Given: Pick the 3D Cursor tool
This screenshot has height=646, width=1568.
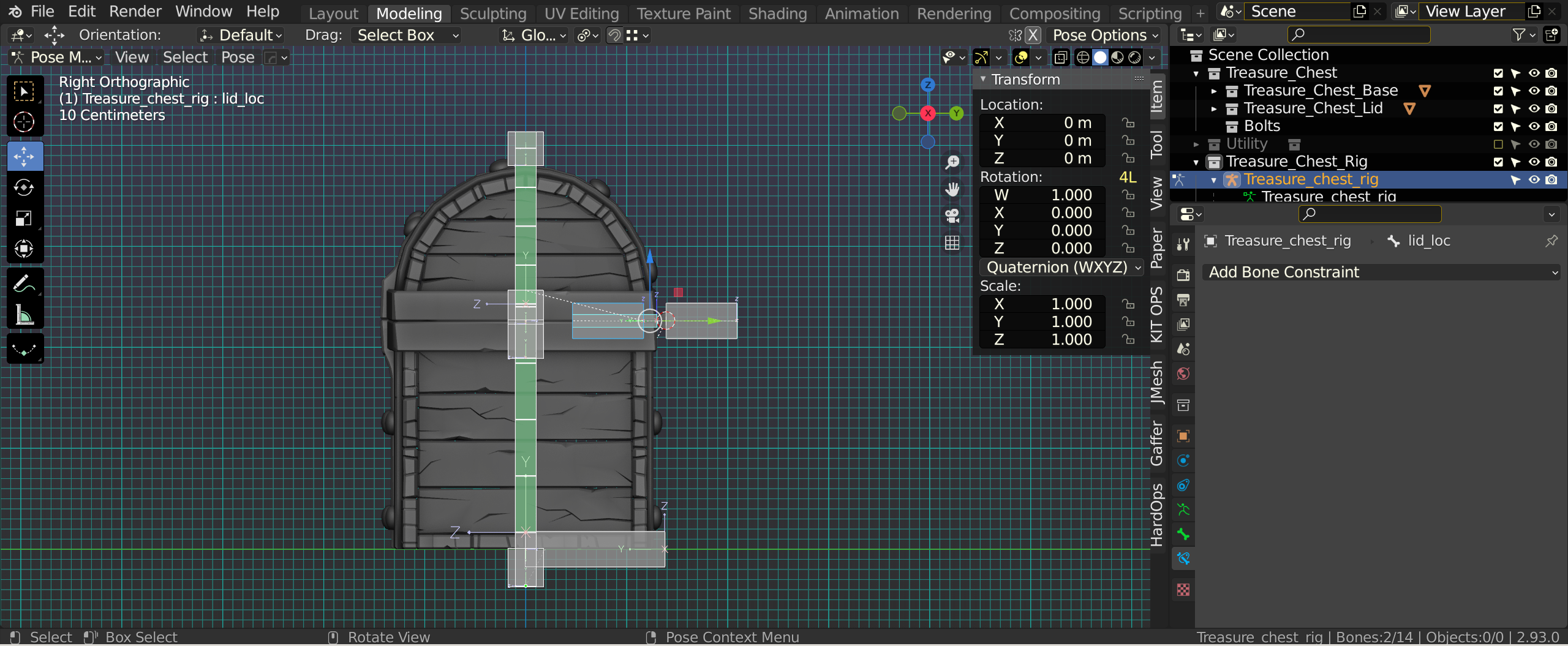Looking at the screenshot, I should (x=24, y=122).
